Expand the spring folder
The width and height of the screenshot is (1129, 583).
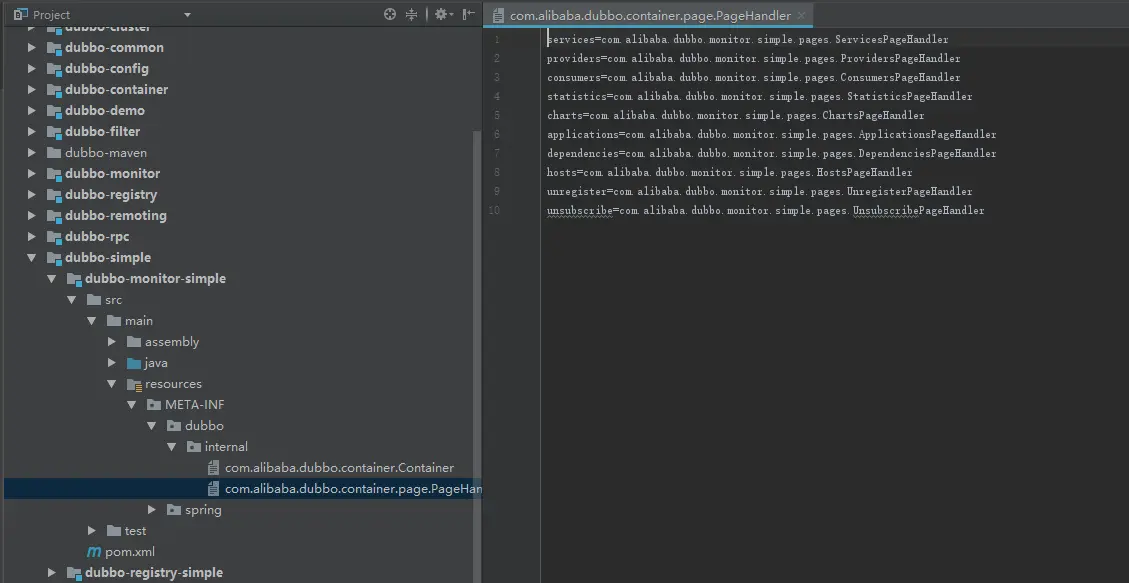pyautogui.click(x=152, y=510)
